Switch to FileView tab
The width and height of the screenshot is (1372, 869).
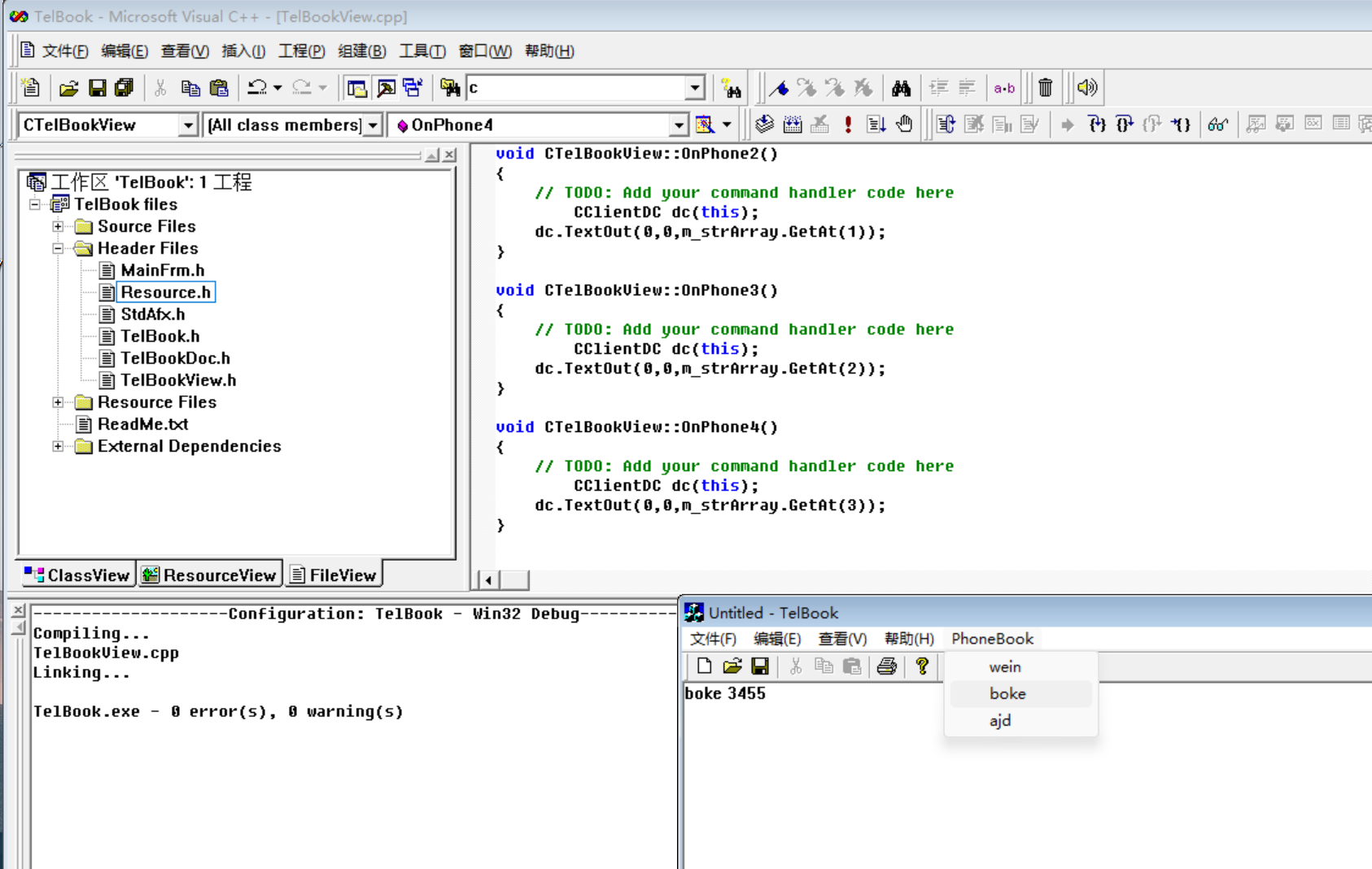pyautogui.click(x=334, y=574)
